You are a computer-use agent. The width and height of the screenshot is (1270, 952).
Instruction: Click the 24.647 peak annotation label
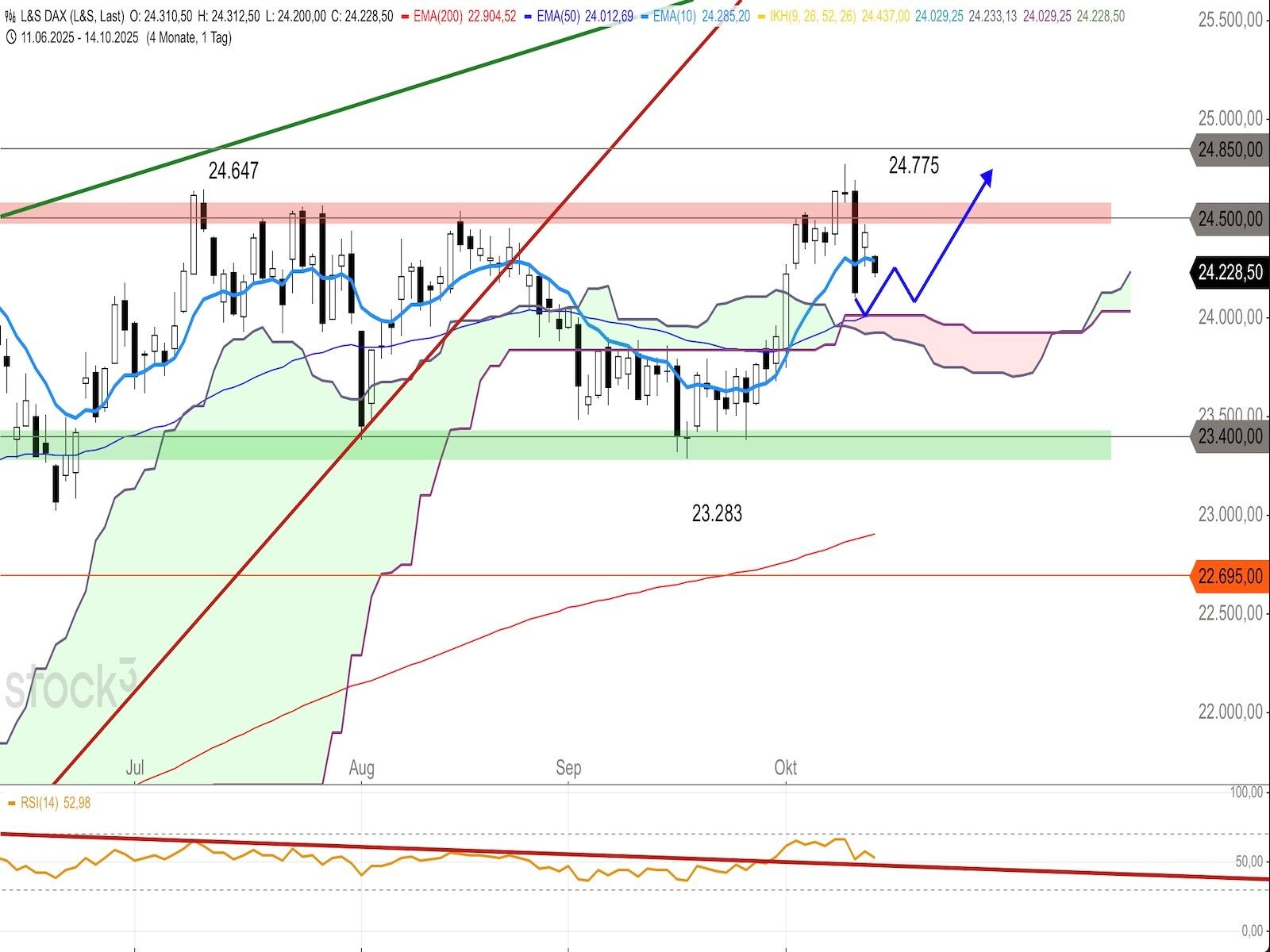233,171
